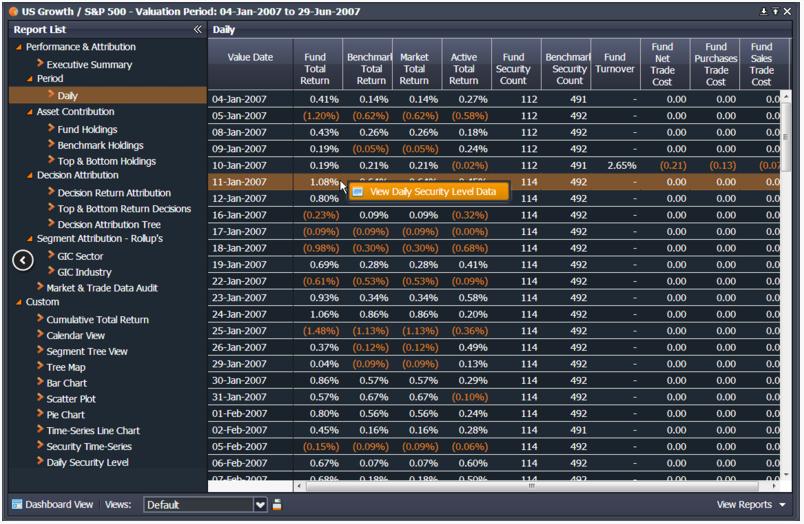Open the GIC Sector report

pyautogui.click(x=80, y=256)
